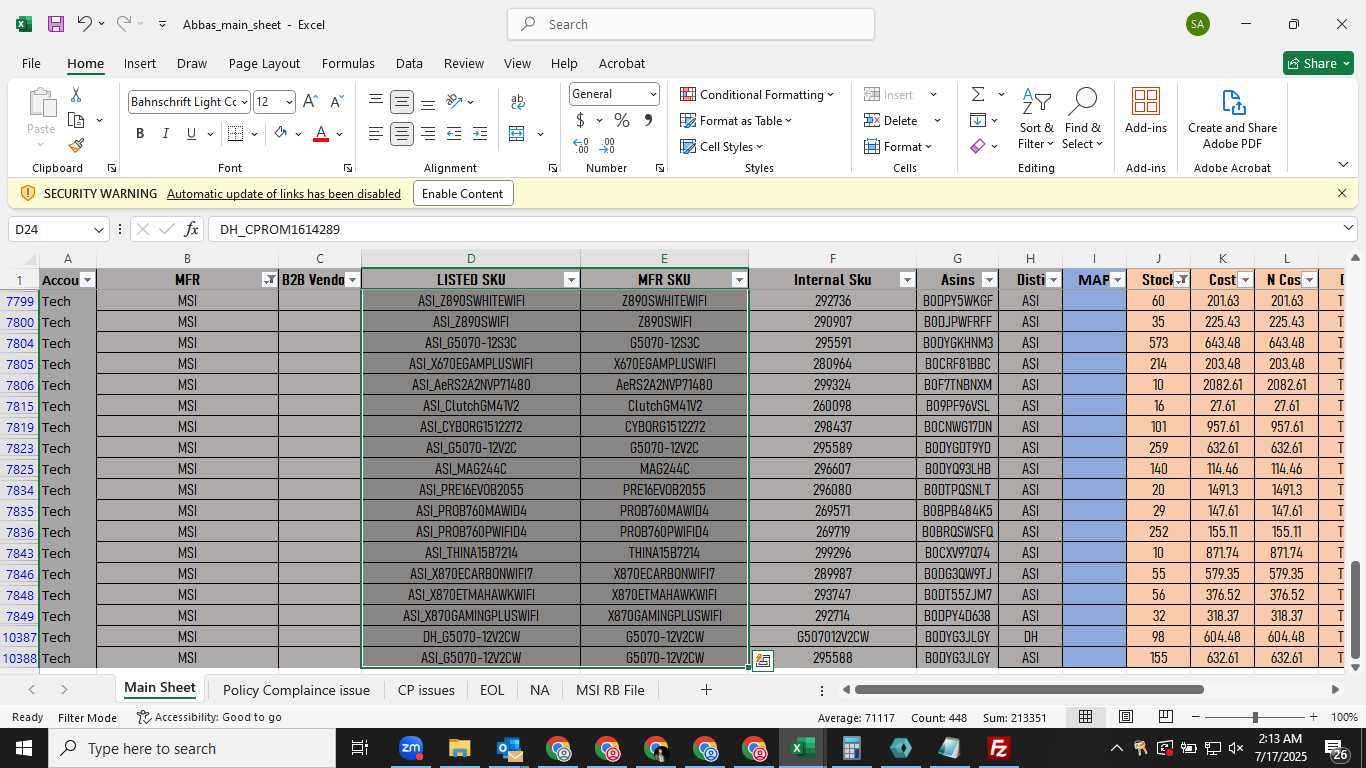This screenshot has width=1366, height=768.
Task: Open the Add-ins button
Action: [x=1145, y=111]
